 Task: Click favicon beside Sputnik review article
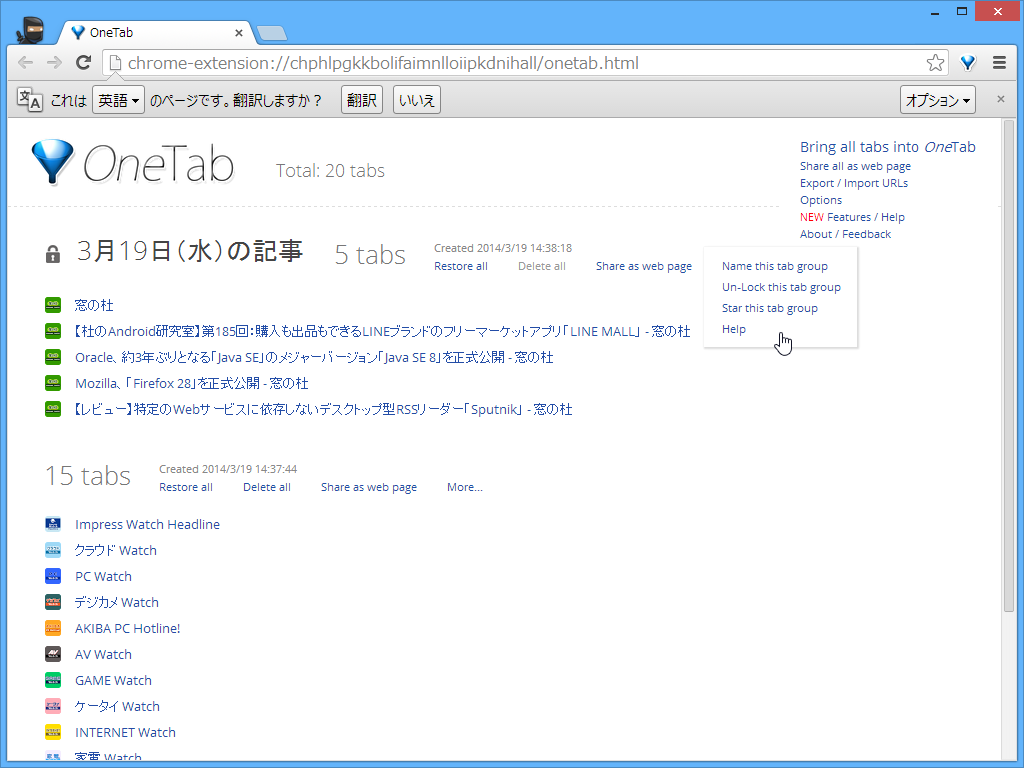(53, 409)
